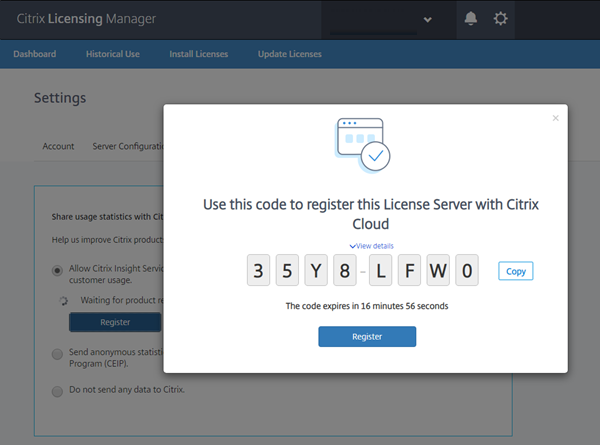Copy the registration code
The width and height of the screenshot is (600, 445).
[516, 271]
